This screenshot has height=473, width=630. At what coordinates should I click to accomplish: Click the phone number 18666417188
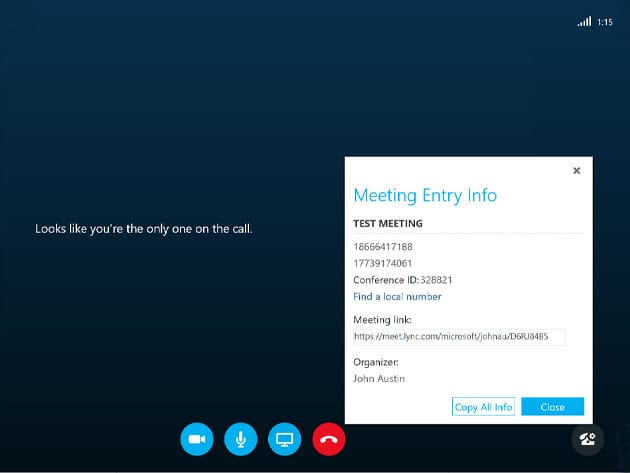click(383, 247)
